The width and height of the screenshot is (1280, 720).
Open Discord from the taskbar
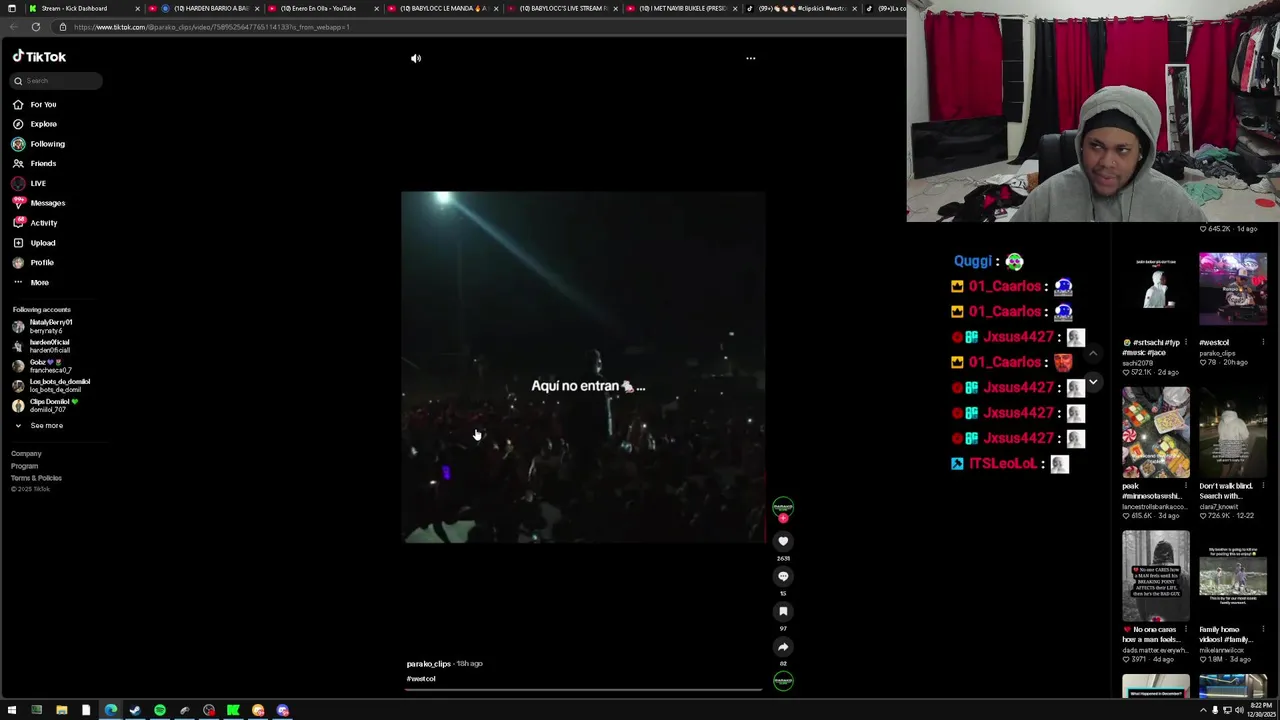pos(282,711)
